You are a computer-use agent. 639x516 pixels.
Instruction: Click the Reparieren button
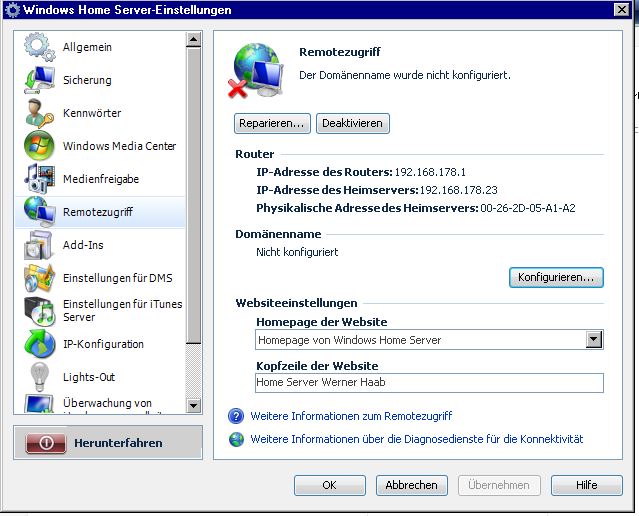click(271, 124)
